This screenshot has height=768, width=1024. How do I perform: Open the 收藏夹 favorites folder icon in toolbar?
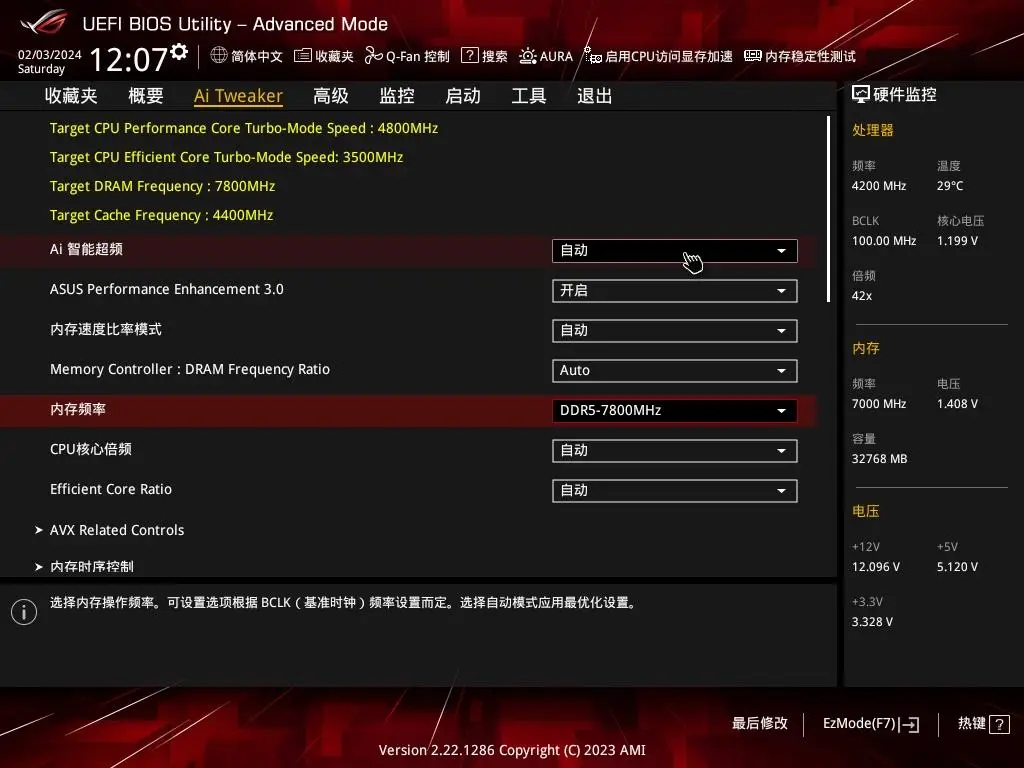tap(303, 56)
